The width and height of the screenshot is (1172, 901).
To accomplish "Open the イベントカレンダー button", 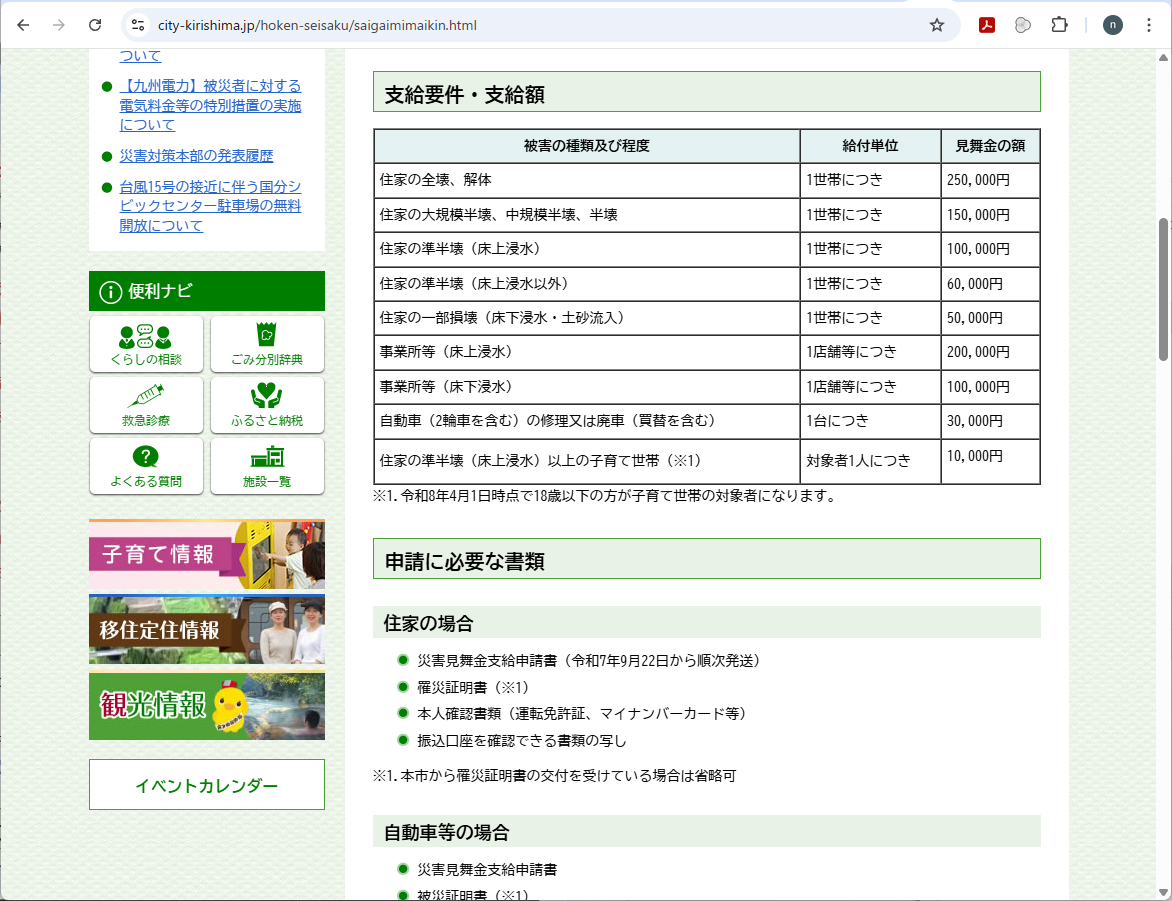I will 207,785.
